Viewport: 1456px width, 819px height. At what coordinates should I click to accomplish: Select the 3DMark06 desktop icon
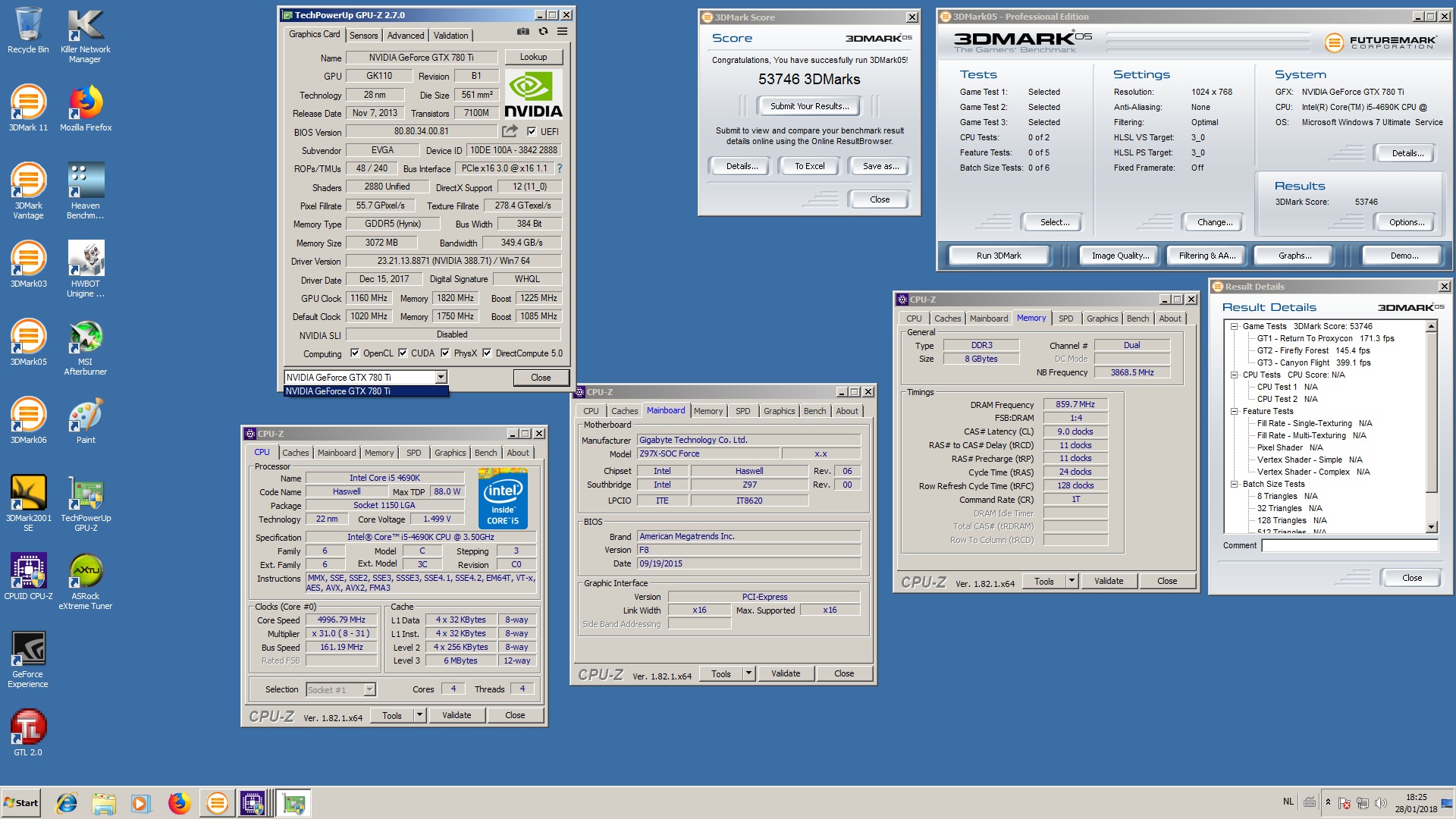tap(28, 421)
